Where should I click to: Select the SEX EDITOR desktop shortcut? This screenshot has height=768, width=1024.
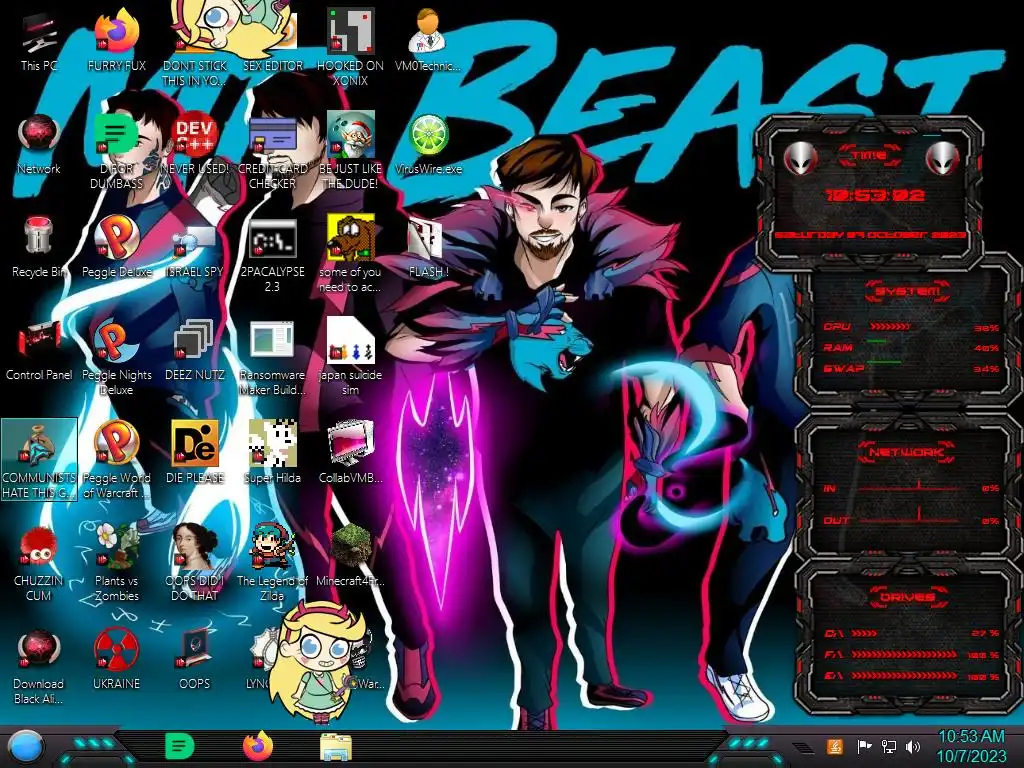click(x=272, y=42)
